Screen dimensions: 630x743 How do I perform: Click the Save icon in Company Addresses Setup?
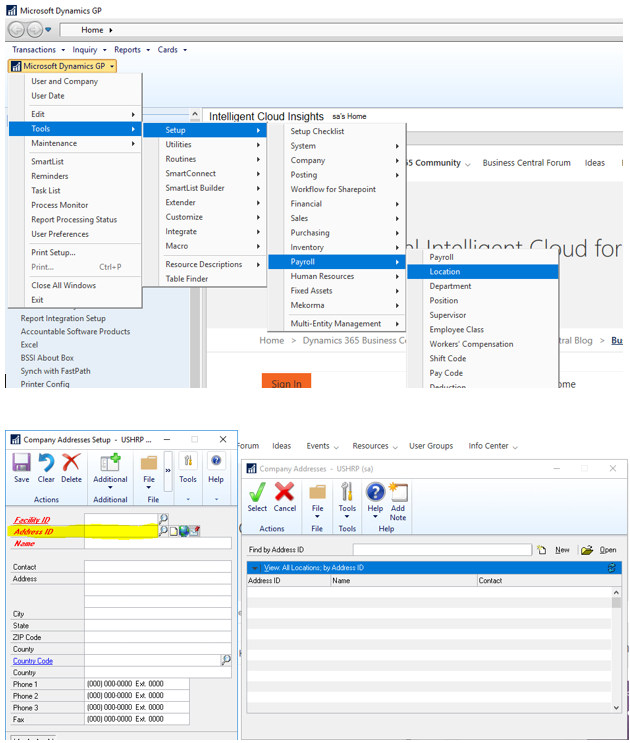21,462
